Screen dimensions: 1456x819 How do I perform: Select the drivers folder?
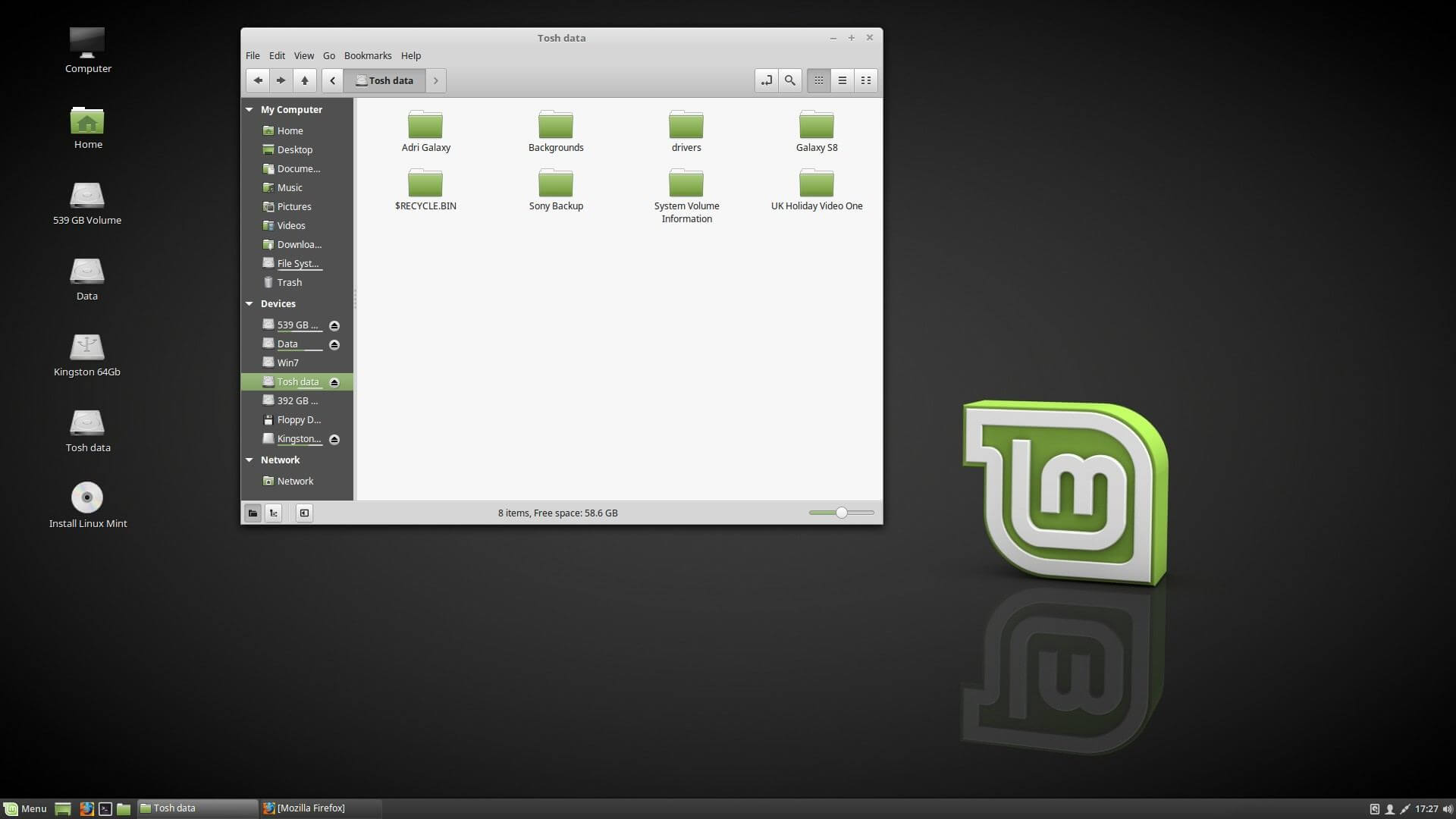[x=686, y=132]
